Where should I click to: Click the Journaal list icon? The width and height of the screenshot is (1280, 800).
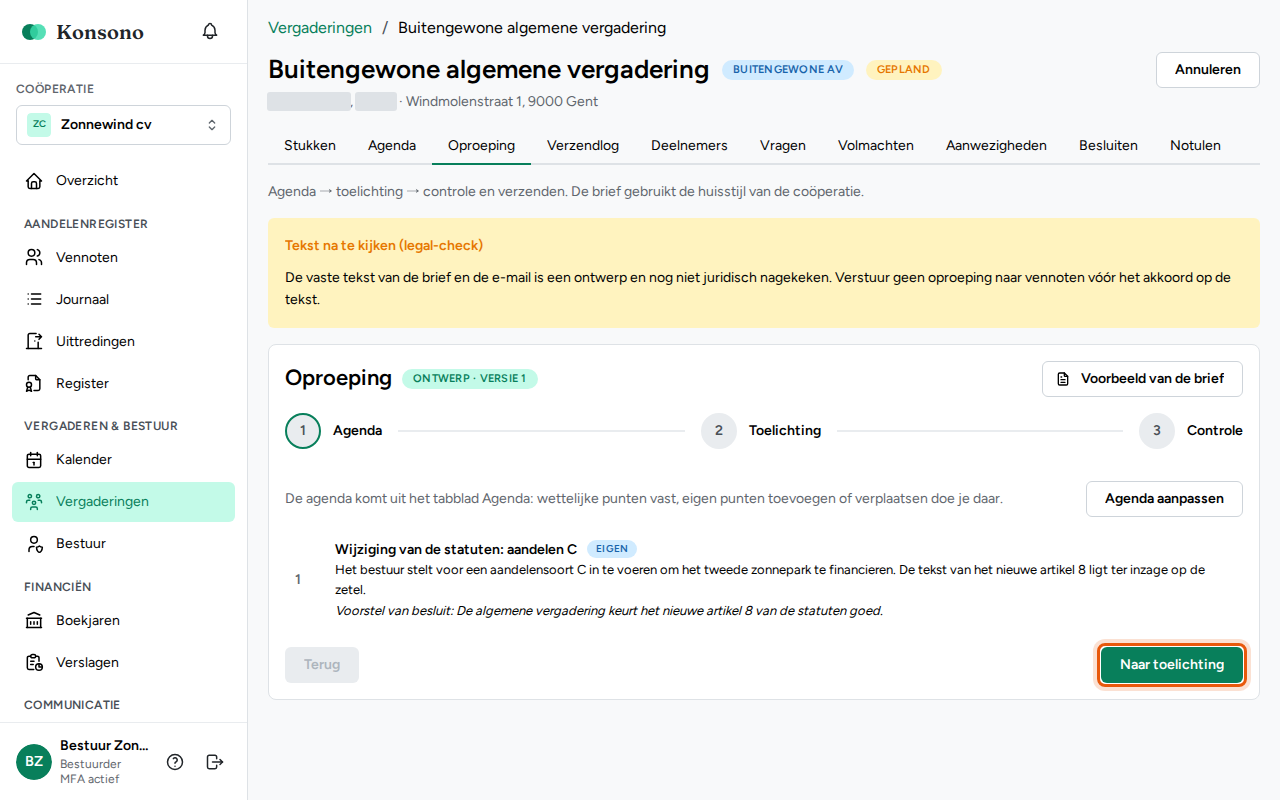[34, 300]
